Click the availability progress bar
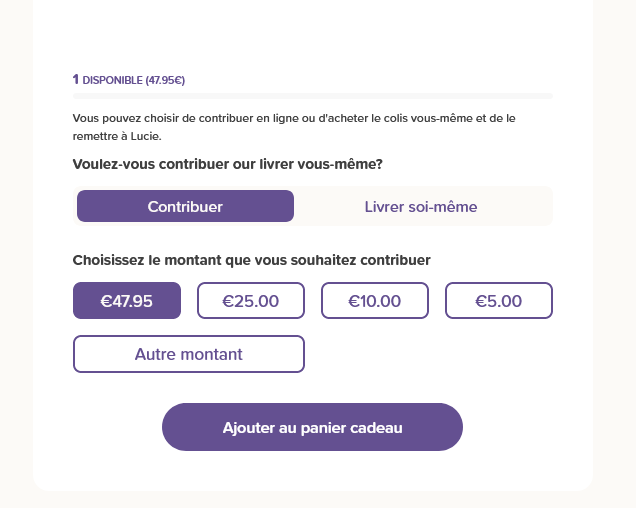Image resolution: width=636 pixels, height=508 pixels. [313, 96]
